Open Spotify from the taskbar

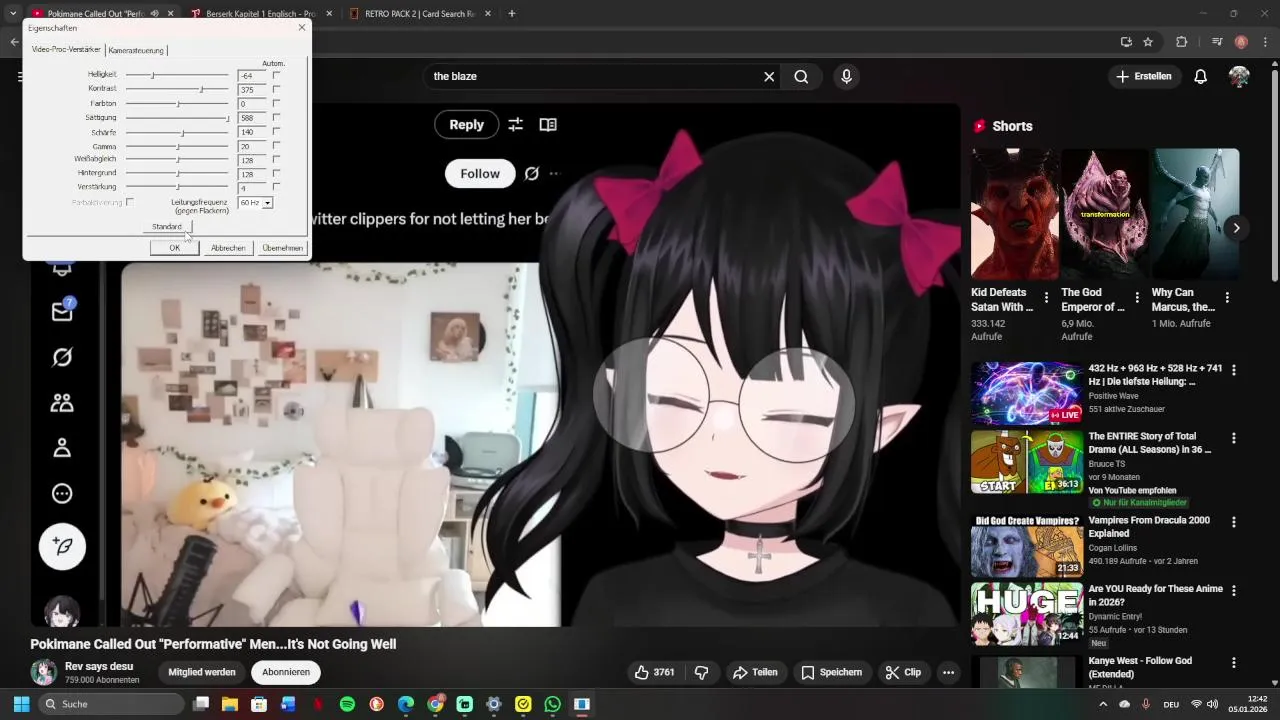click(x=347, y=704)
